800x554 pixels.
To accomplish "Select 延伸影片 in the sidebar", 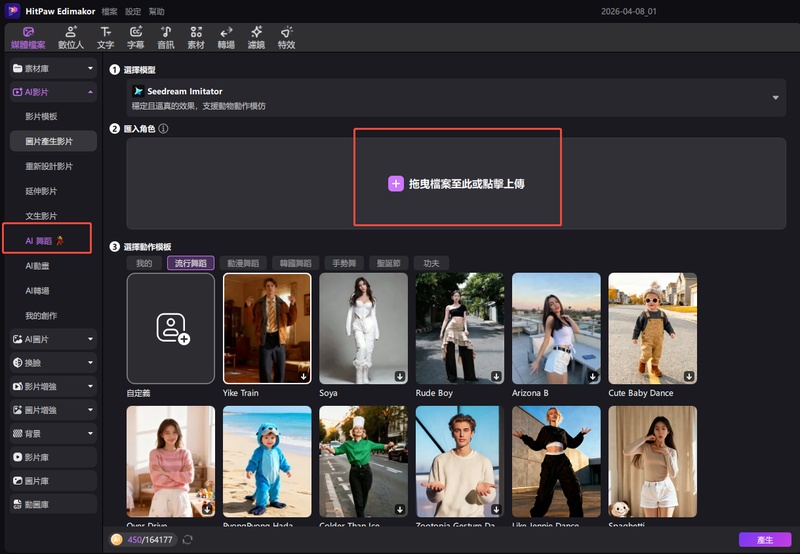I will click(41, 191).
